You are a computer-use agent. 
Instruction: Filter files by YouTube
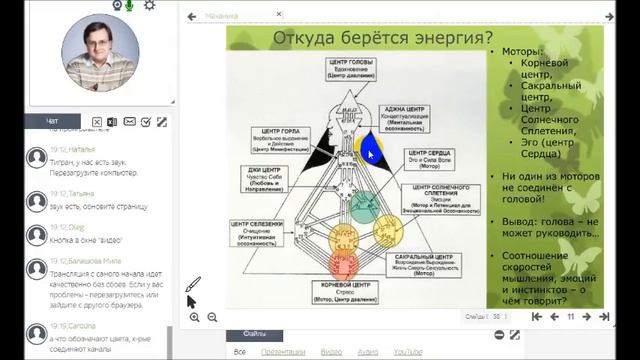point(408,352)
